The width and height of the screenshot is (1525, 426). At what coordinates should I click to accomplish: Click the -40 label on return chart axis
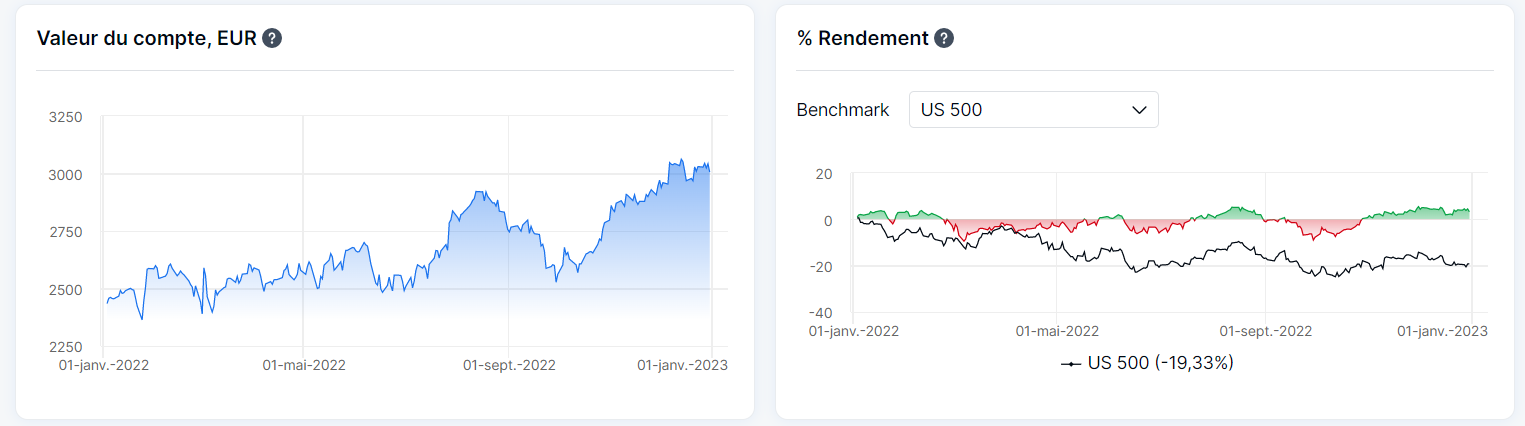tap(820, 313)
